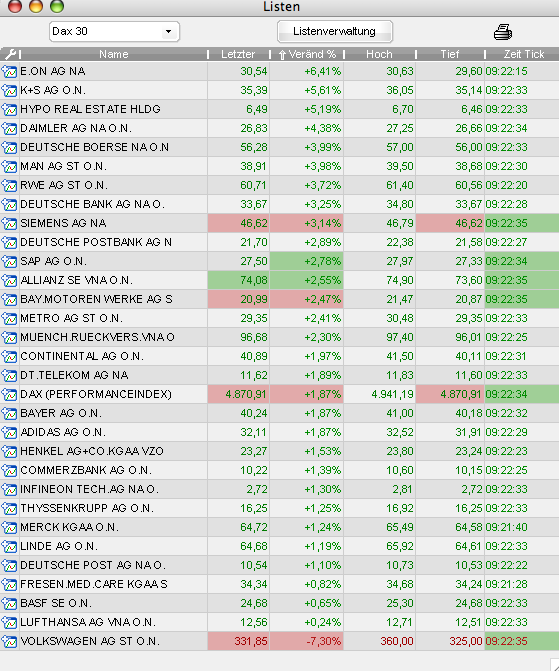Open chart icon for E.ON AG NA
Image resolution: width=559 pixels, height=671 pixels.
click(9, 71)
